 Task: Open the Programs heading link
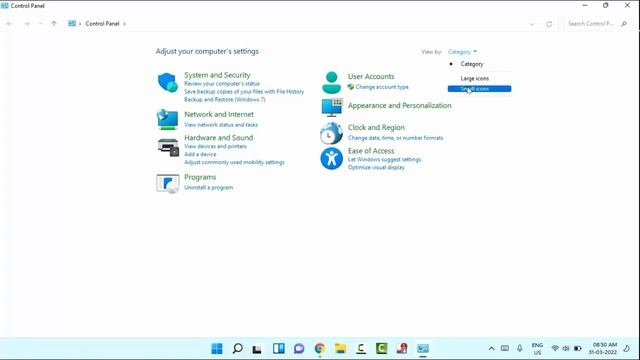[x=200, y=177]
